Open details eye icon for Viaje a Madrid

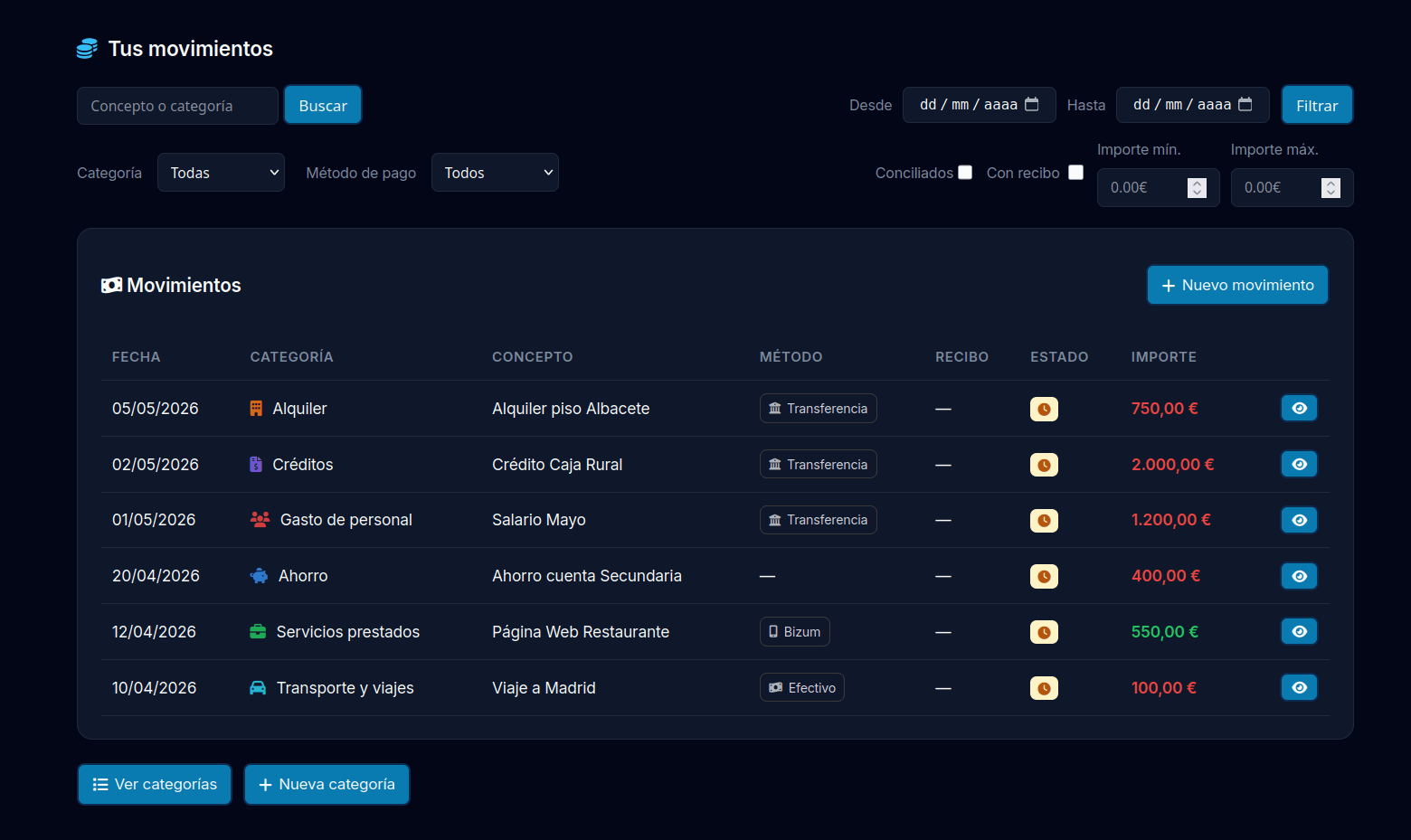tap(1299, 688)
